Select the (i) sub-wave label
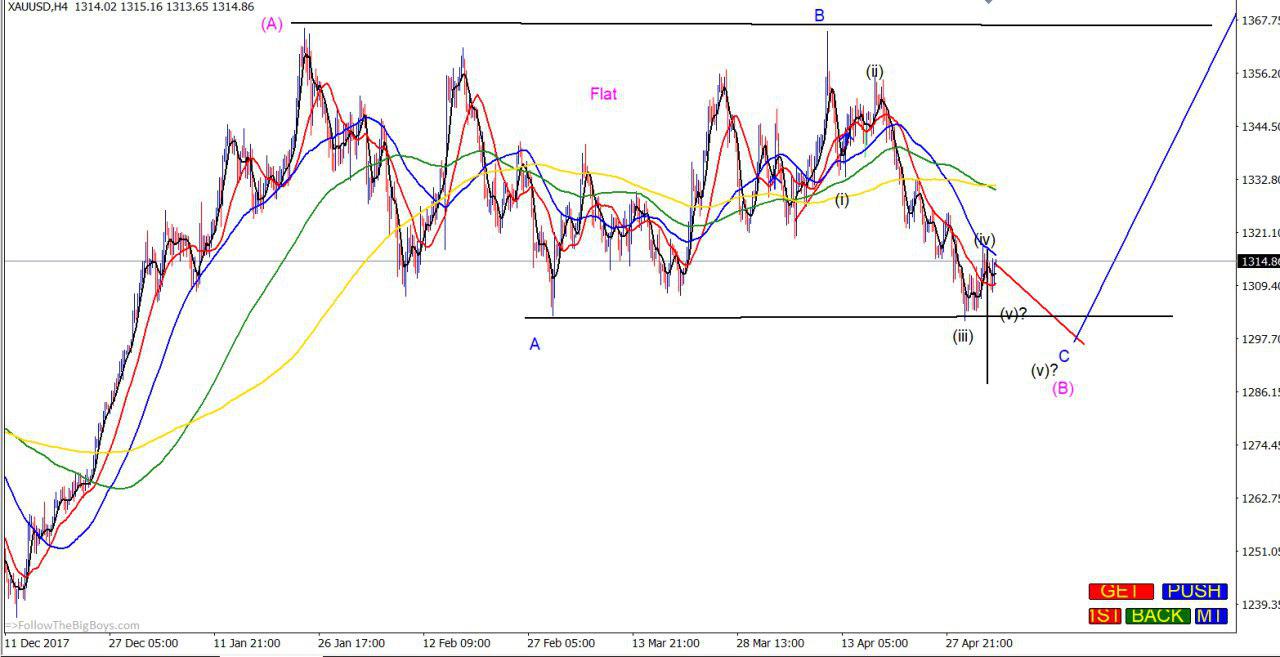The width and height of the screenshot is (1280, 657). pyautogui.click(x=842, y=199)
